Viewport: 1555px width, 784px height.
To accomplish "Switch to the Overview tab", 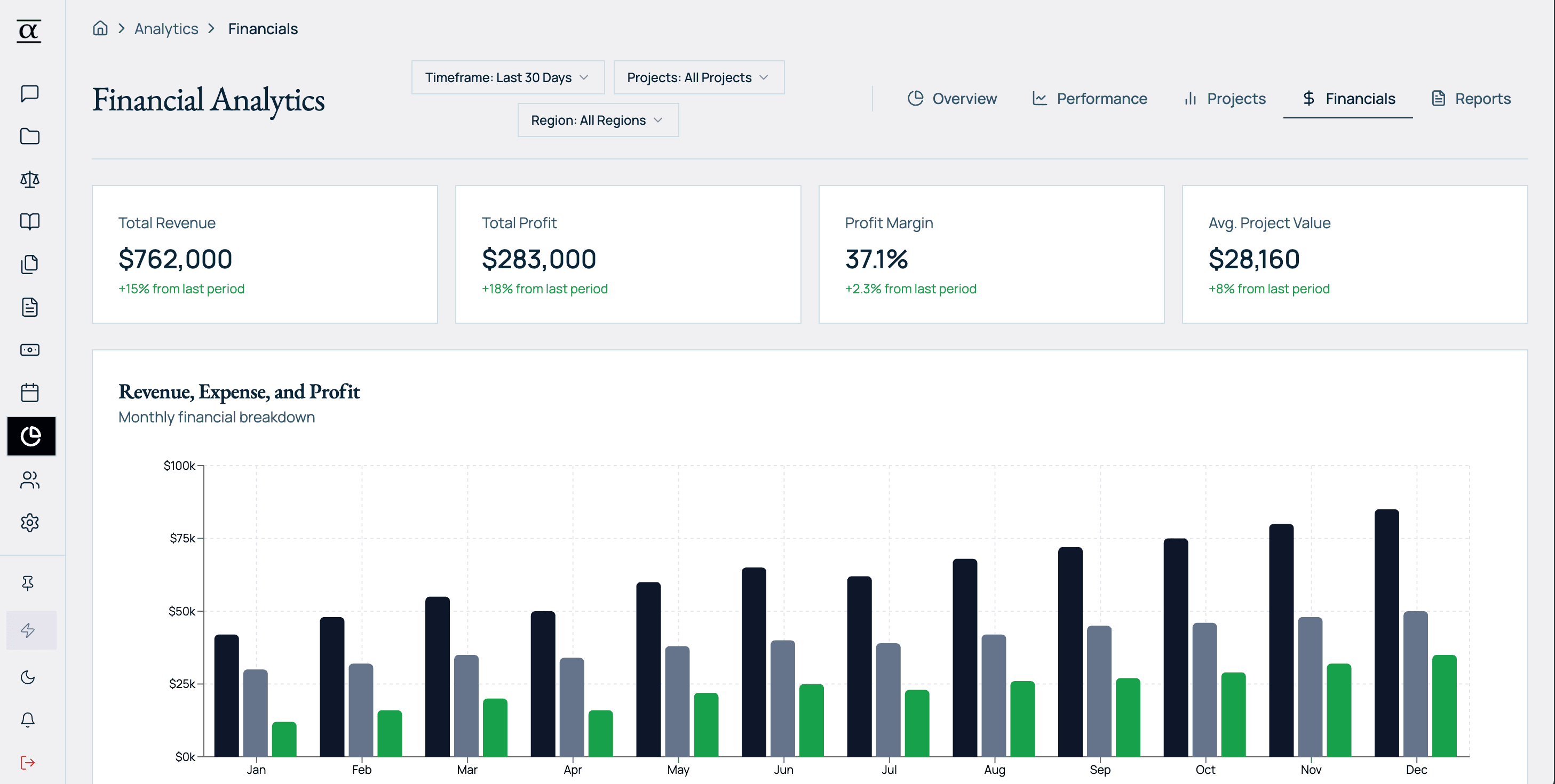I will tap(952, 98).
